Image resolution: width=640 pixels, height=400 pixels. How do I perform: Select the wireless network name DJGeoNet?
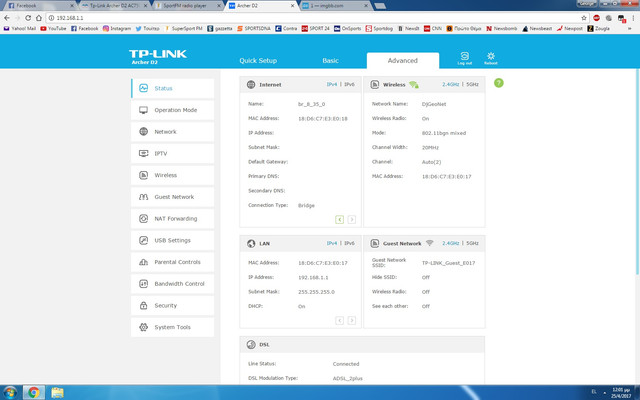[x=434, y=104]
